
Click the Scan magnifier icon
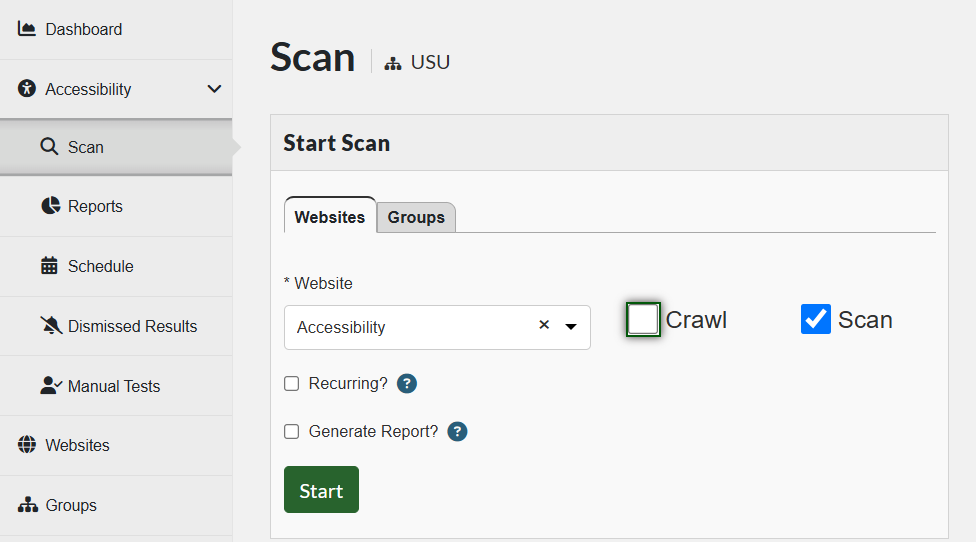(49, 147)
